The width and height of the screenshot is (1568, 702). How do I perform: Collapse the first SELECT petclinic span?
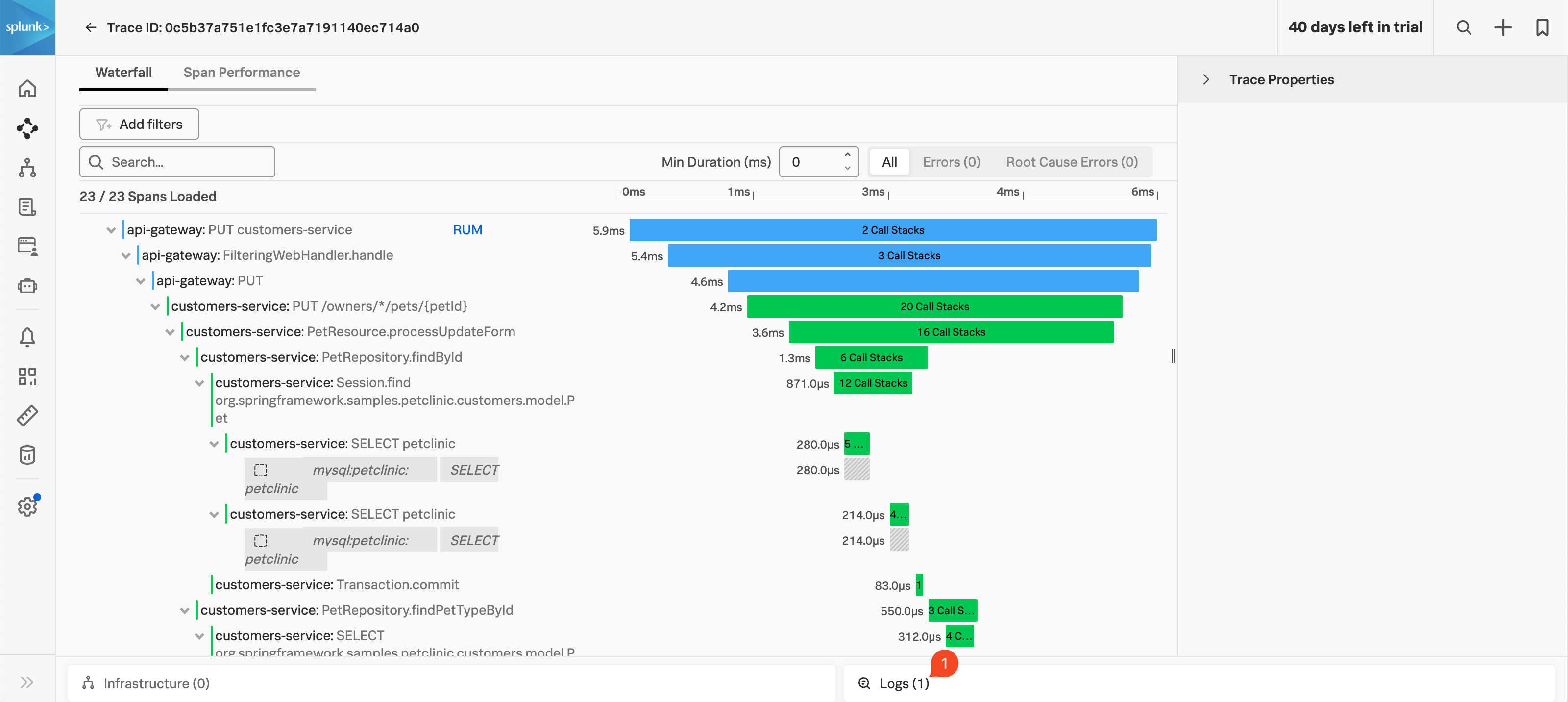click(214, 445)
